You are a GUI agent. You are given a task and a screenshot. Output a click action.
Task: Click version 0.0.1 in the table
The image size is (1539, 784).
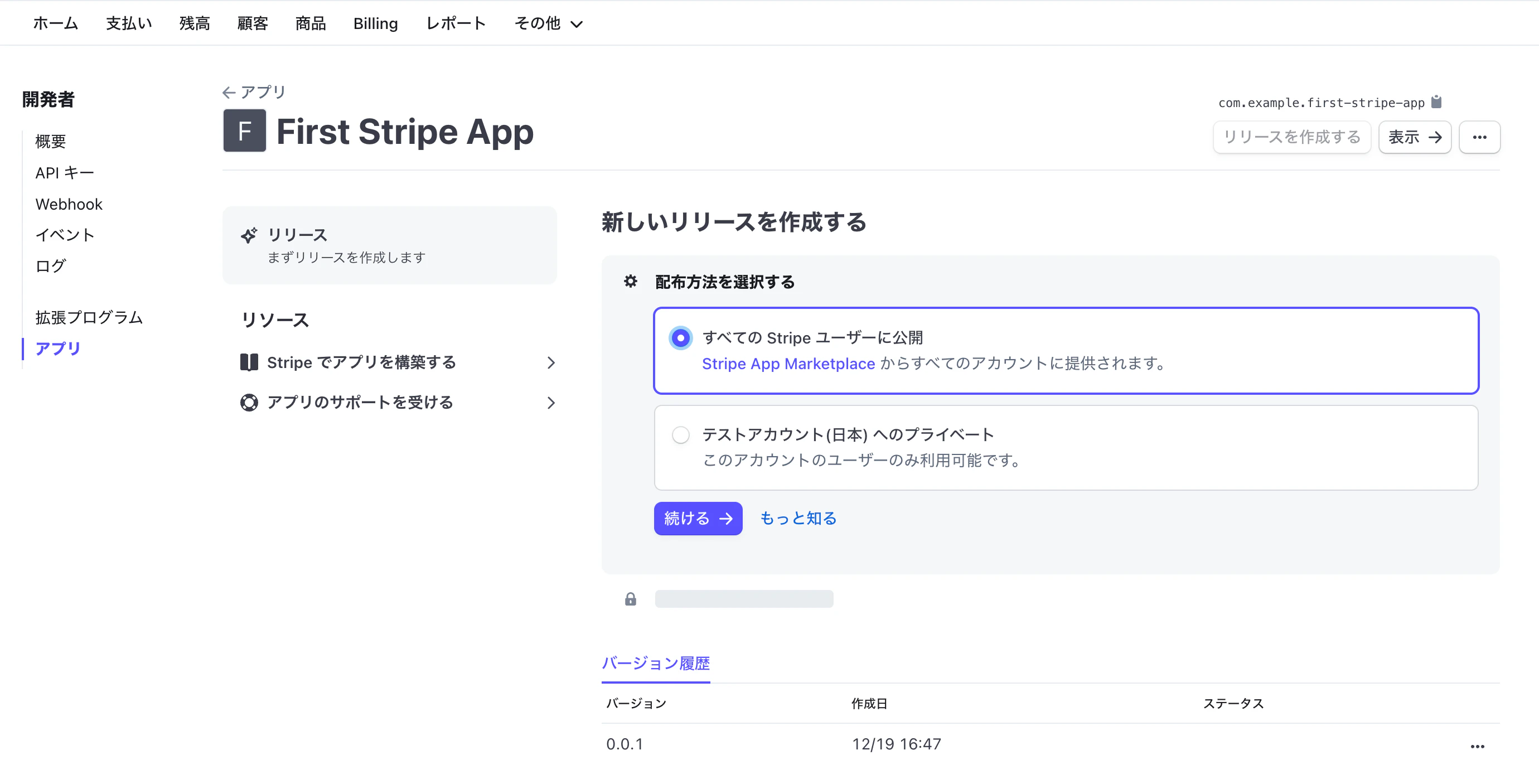tap(625, 744)
